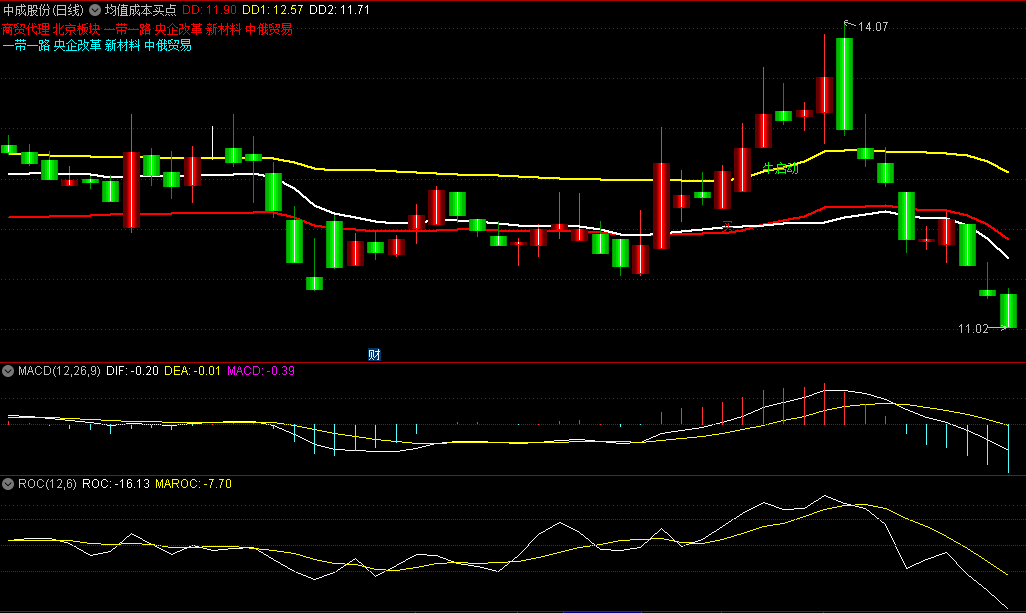
Task: Open the indicator dropdown beside 中成股份(日线)
Action: (95, 10)
